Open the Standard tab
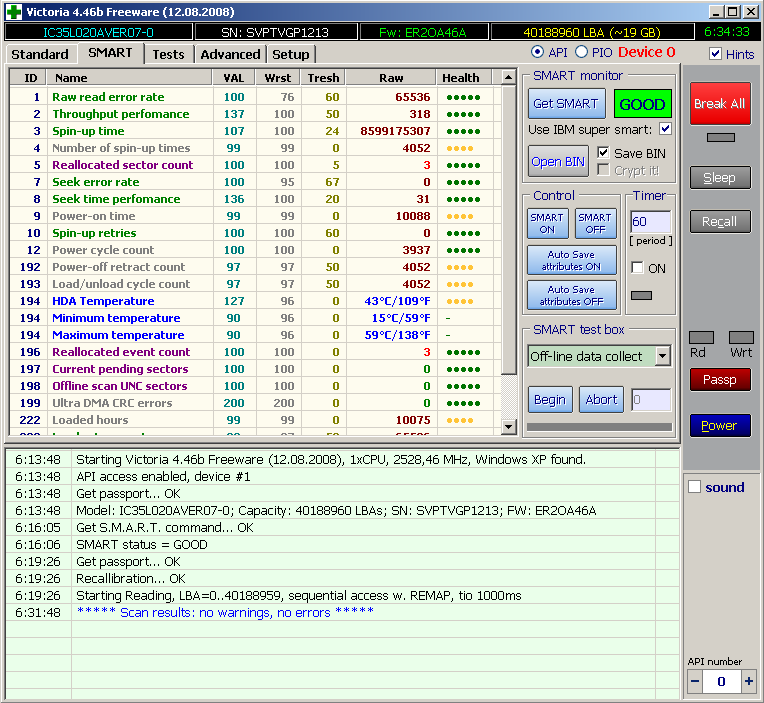This screenshot has height=703, width=764. pyautogui.click(x=40, y=54)
